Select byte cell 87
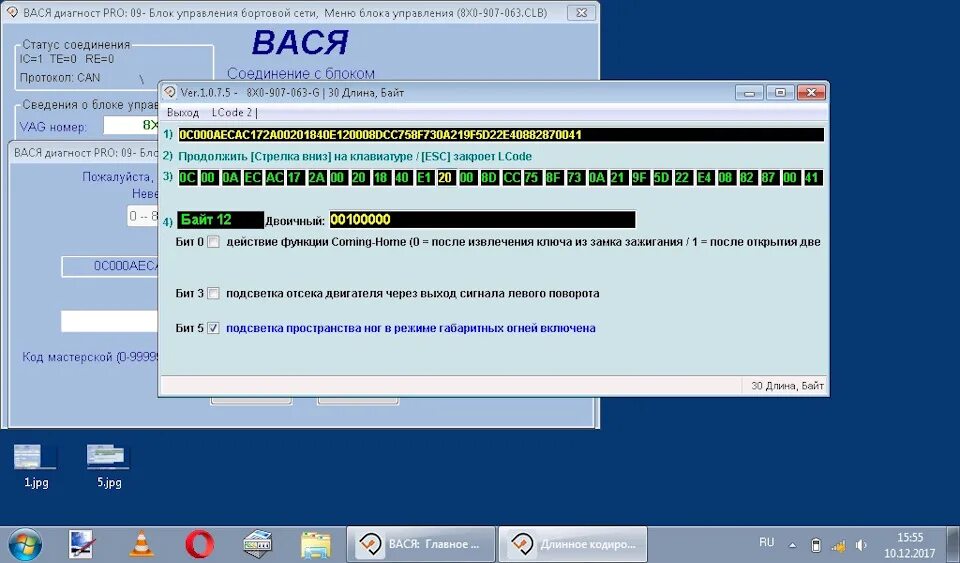The width and height of the screenshot is (960, 563). [x=768, y=178]
